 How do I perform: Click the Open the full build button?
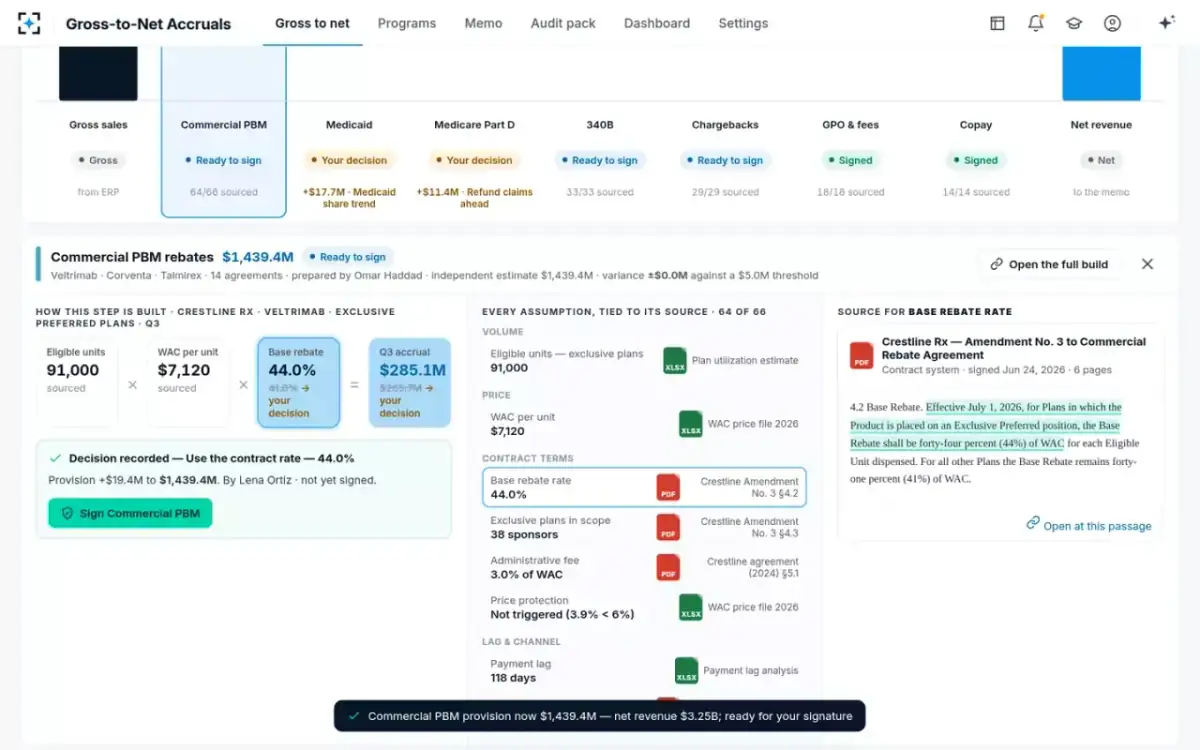coord(1049,264)
